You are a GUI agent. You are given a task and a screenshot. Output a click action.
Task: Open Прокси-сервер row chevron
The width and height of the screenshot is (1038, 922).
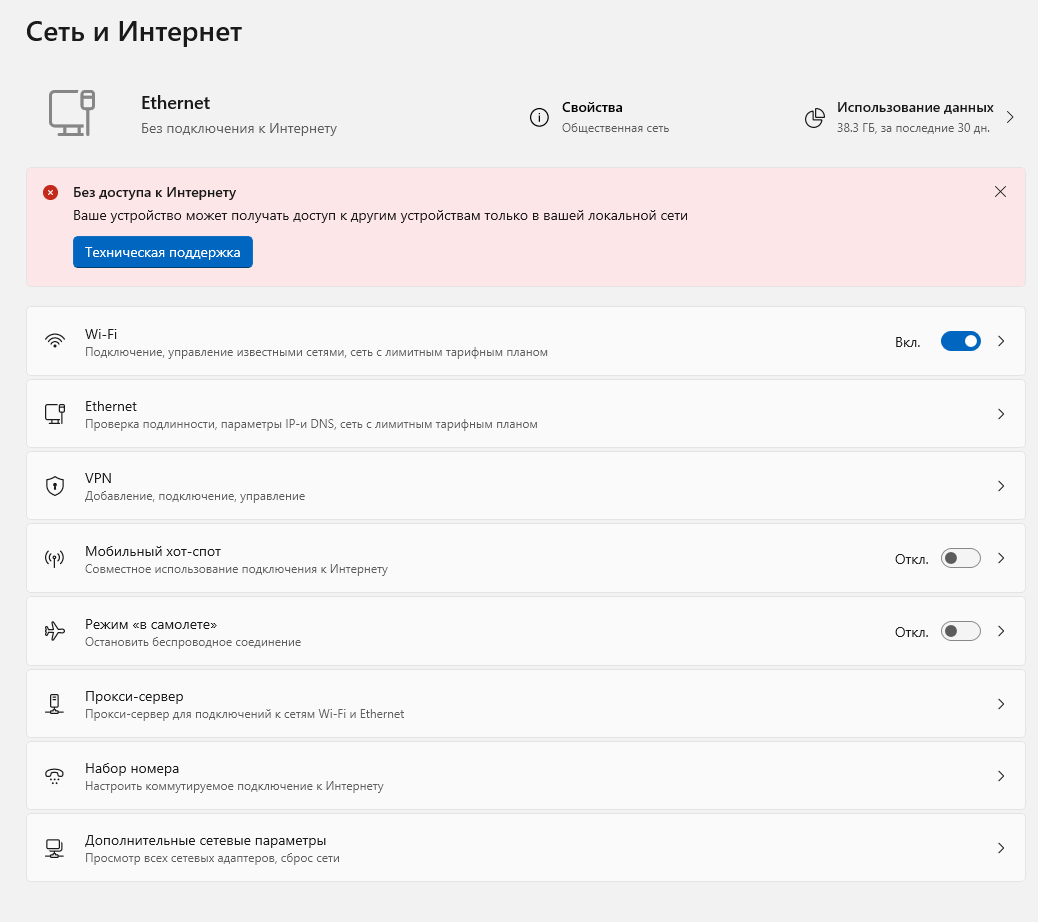point(1001,704)
